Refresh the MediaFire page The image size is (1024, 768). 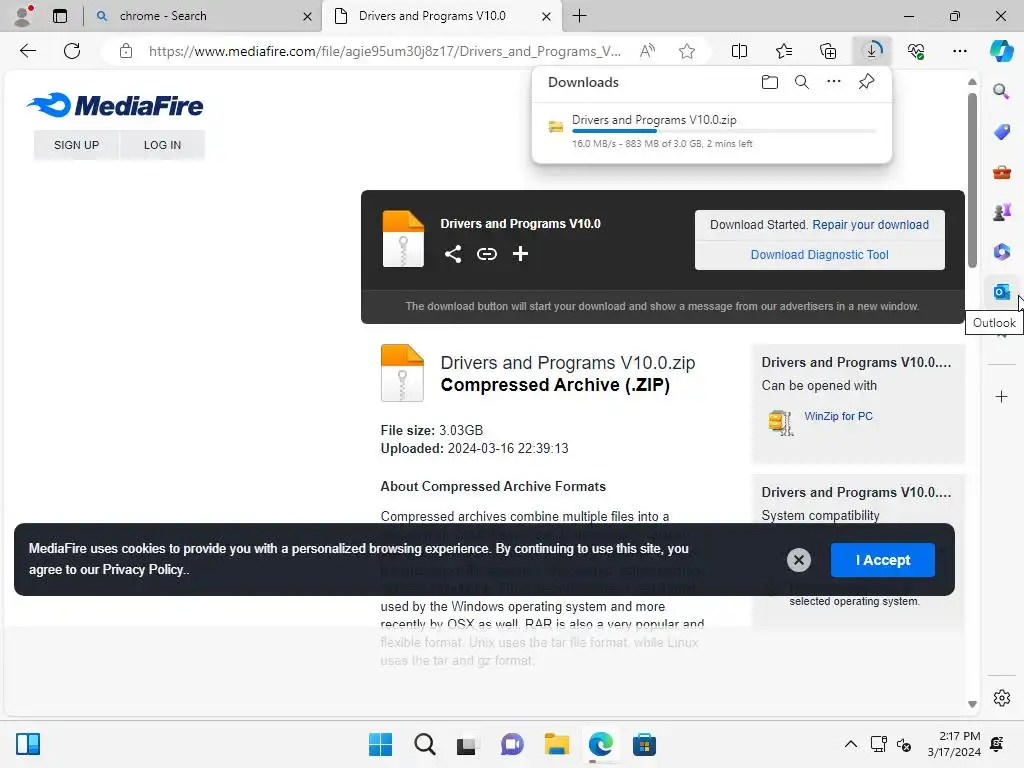[x=72, y=51]
